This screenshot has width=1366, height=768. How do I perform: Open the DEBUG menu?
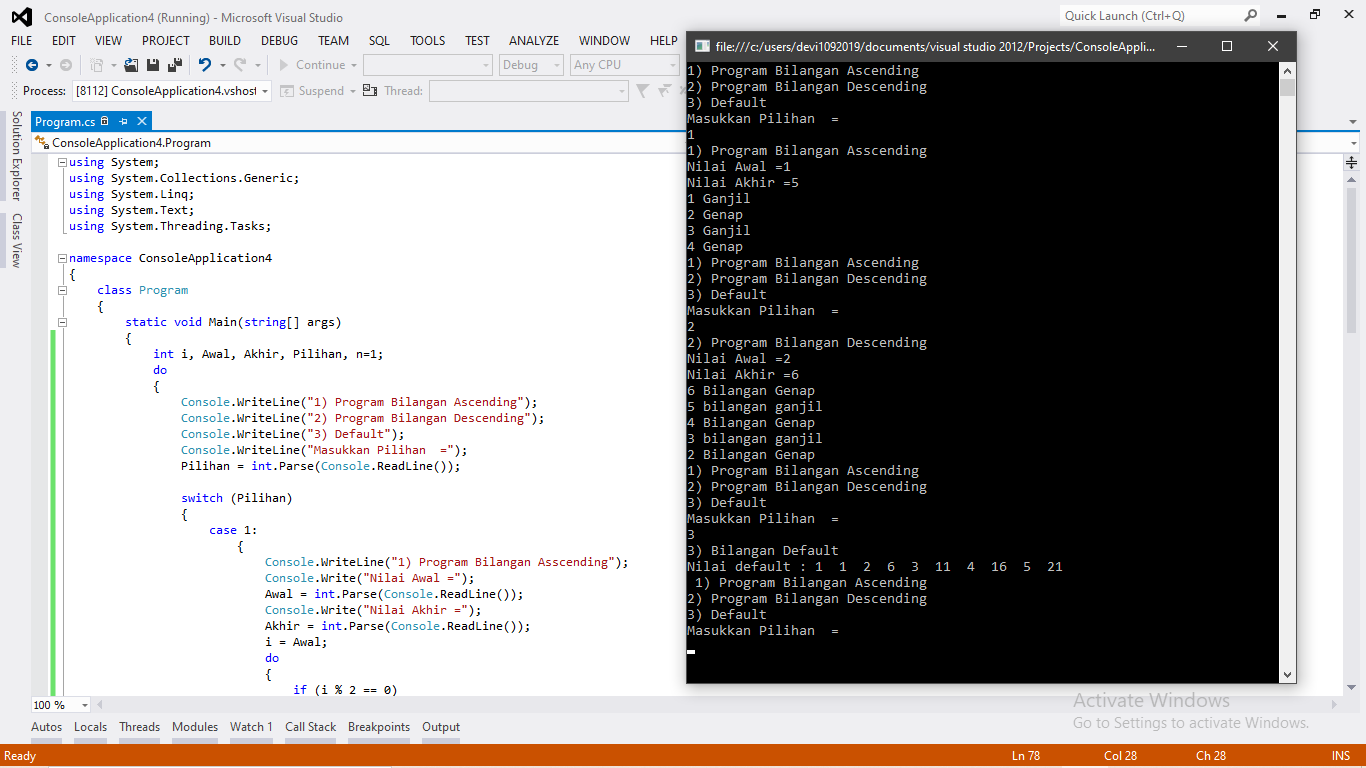point(280,41)
